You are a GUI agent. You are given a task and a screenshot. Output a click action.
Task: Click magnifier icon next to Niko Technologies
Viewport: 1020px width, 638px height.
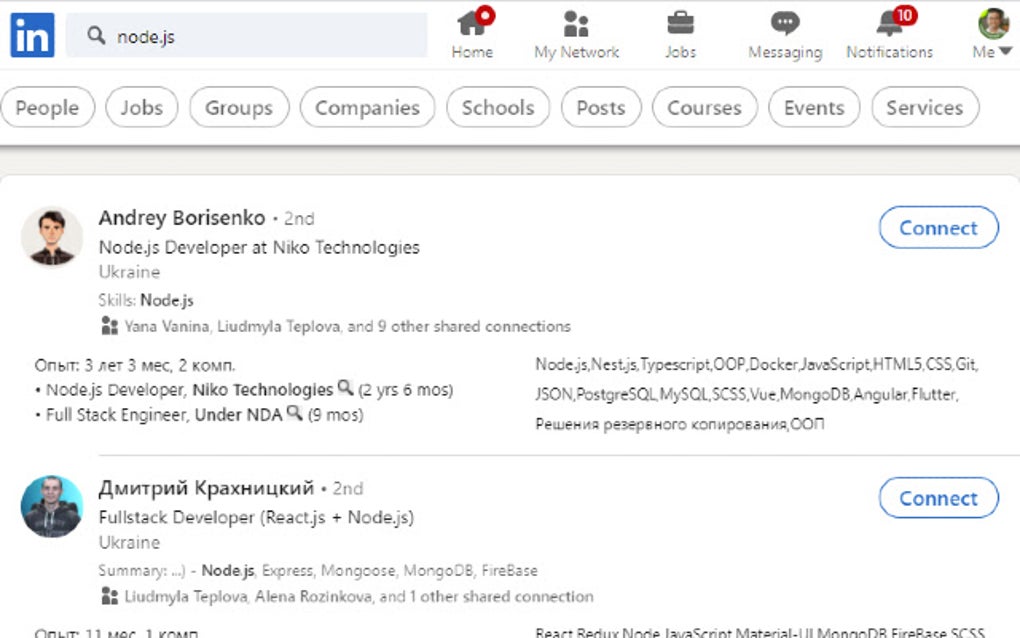click(x=345, y=388)
